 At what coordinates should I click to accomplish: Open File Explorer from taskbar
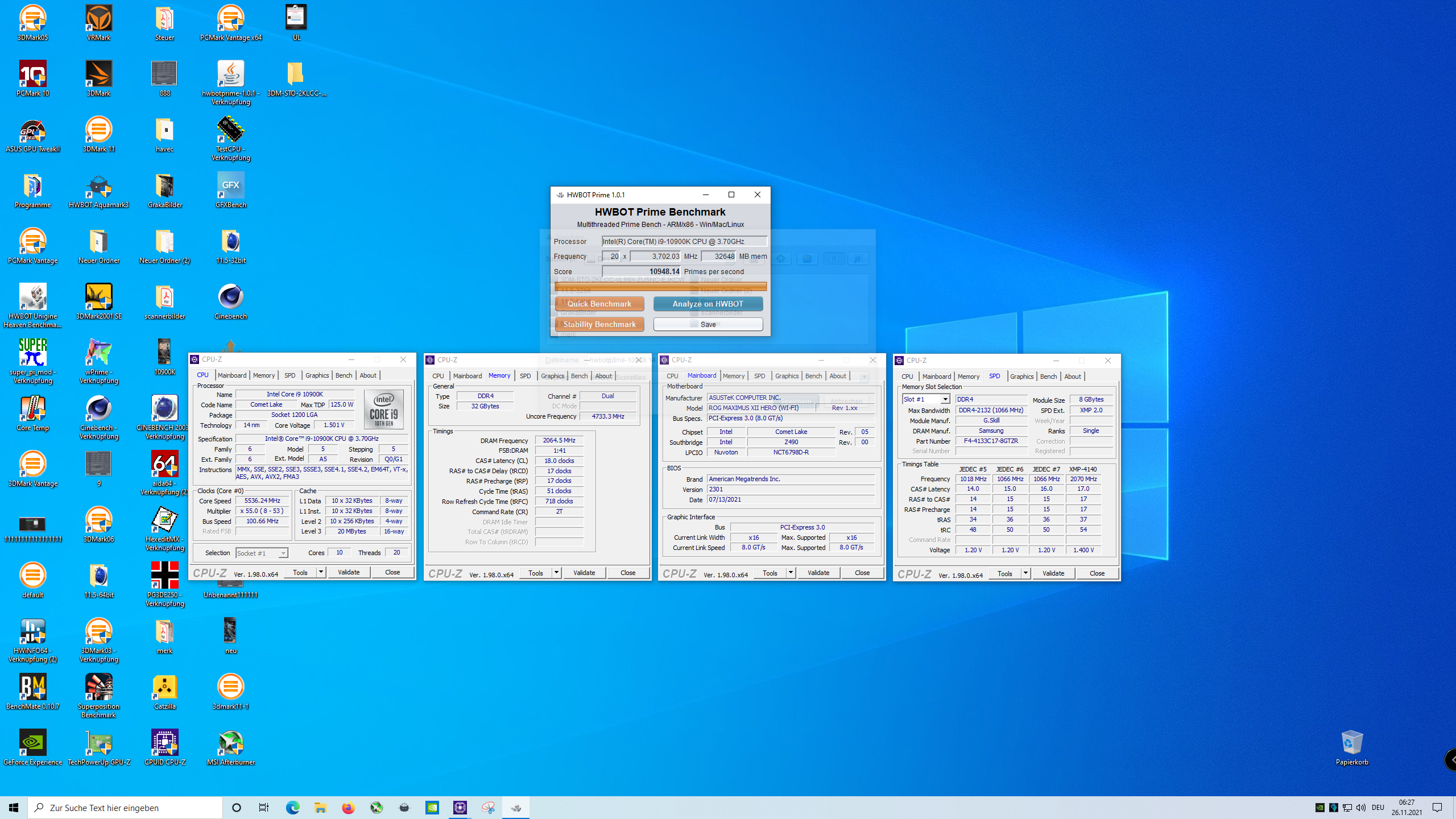[320, 808]
